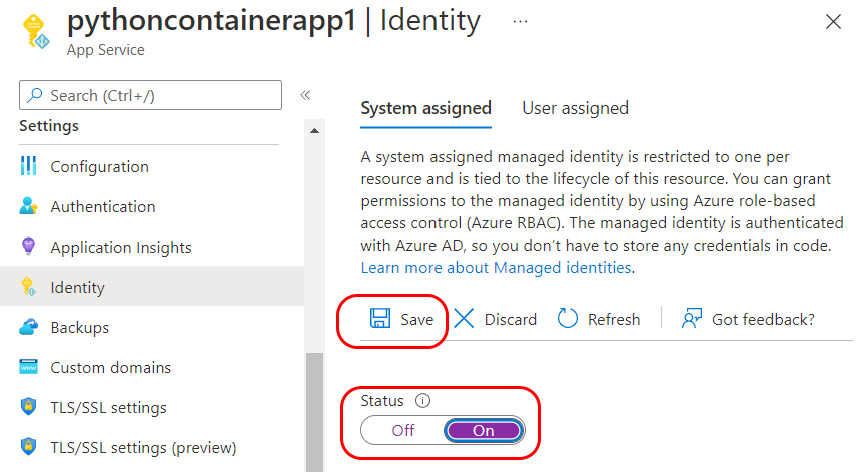Open Configuration from the sidebar icon
The height and width of the screenshot is (472, 866).
[x=29, y=167]
